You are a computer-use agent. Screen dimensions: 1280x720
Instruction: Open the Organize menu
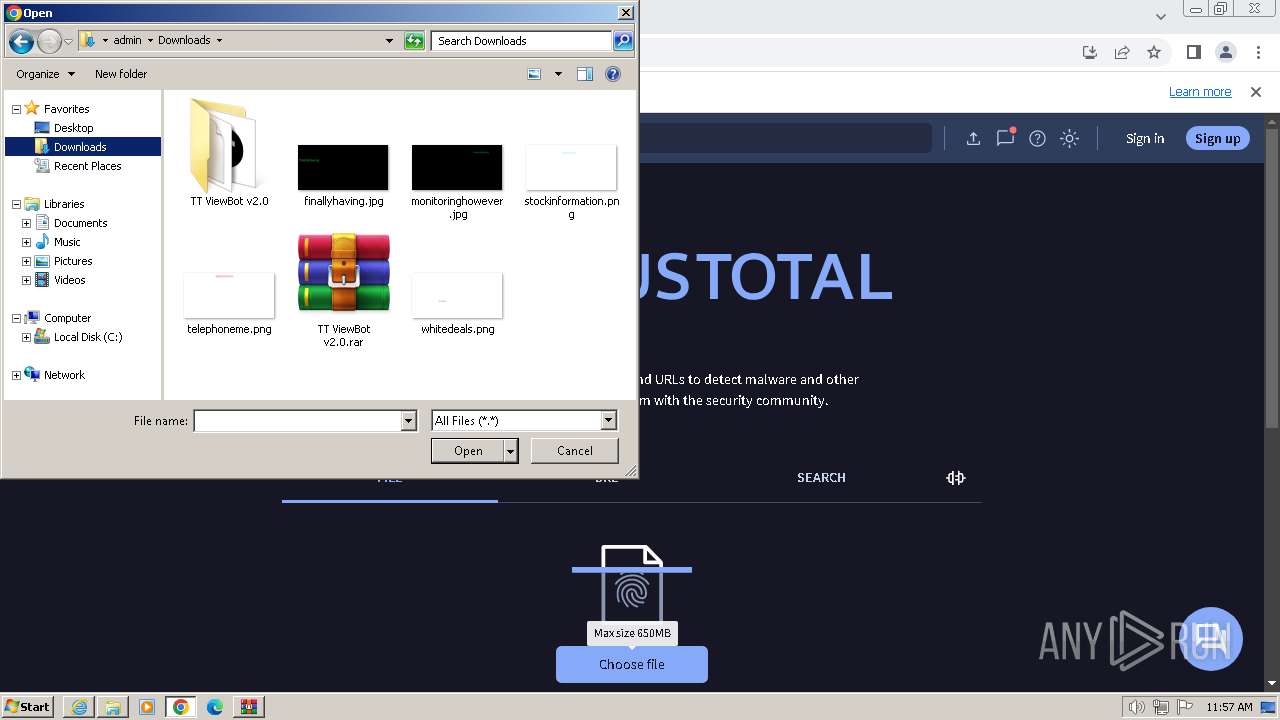click(45, 74)
